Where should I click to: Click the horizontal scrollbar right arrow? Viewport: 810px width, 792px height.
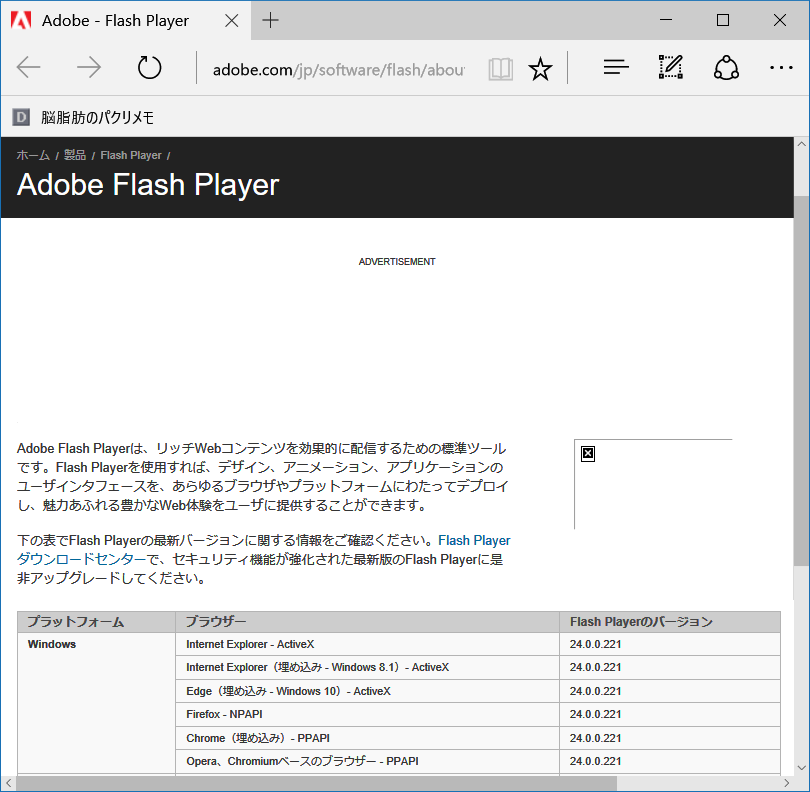pyautogui.click(x=786, y=783)
